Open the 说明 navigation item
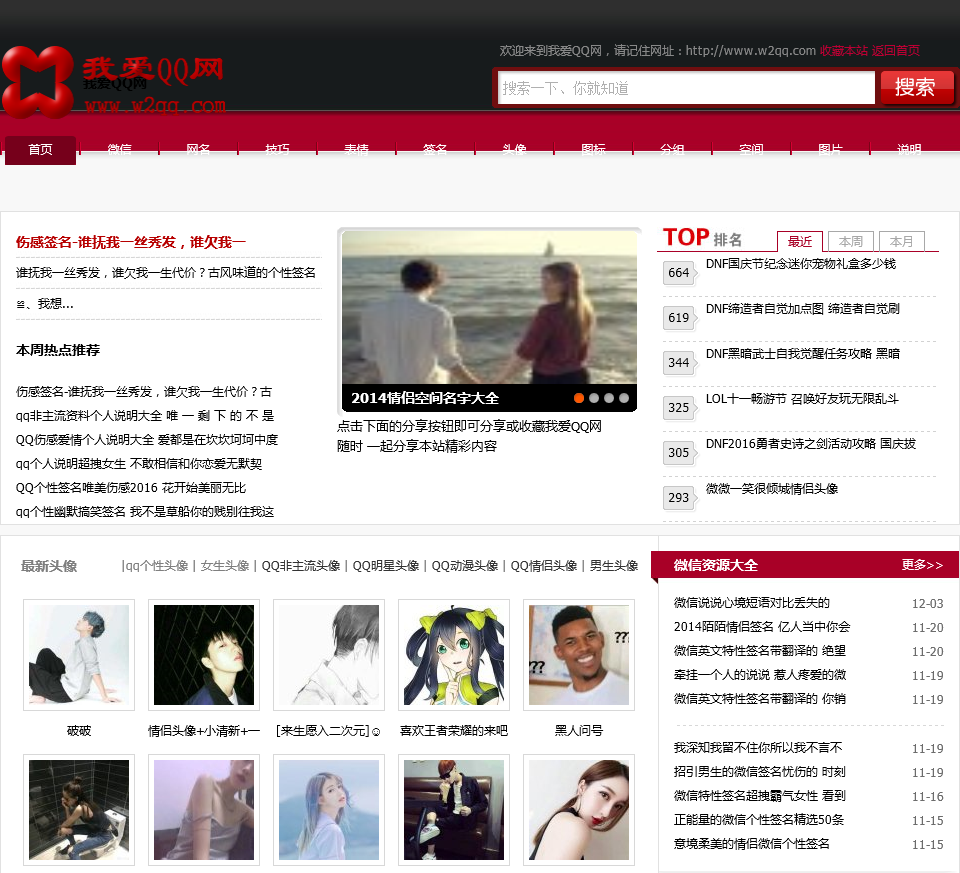This screenshot has height=873, width=960. [x=909, y=149]
